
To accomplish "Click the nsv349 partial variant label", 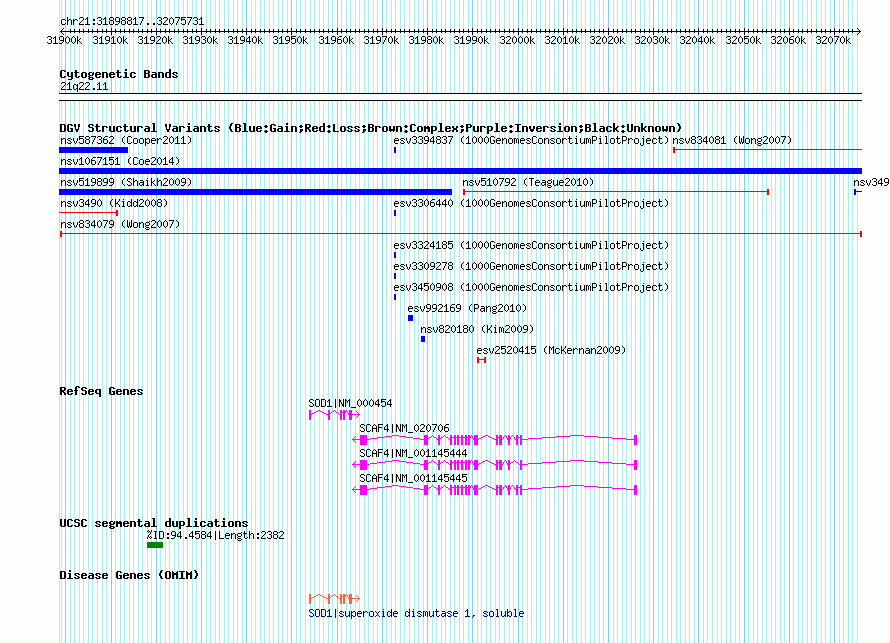I will pyautogui.click(x=871, y=182).
